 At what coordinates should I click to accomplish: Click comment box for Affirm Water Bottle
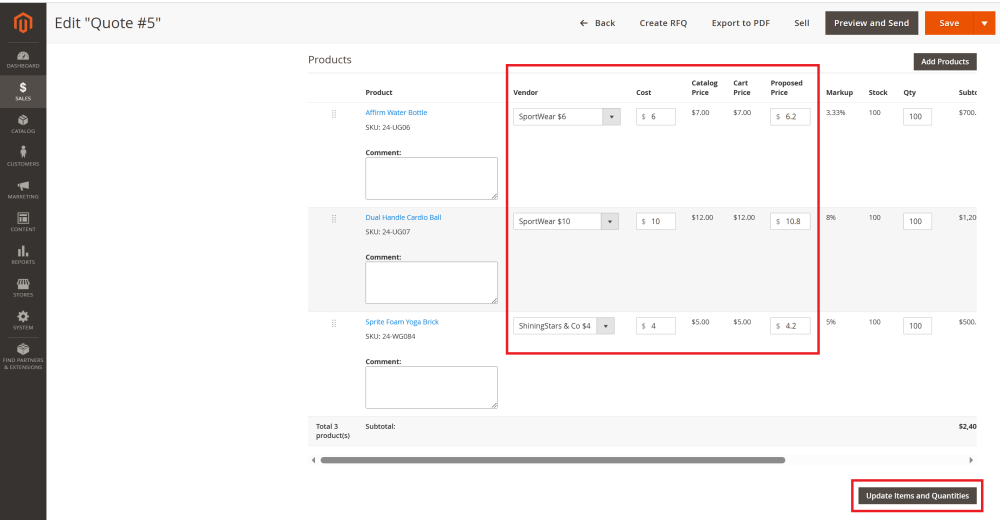point(431,179)
